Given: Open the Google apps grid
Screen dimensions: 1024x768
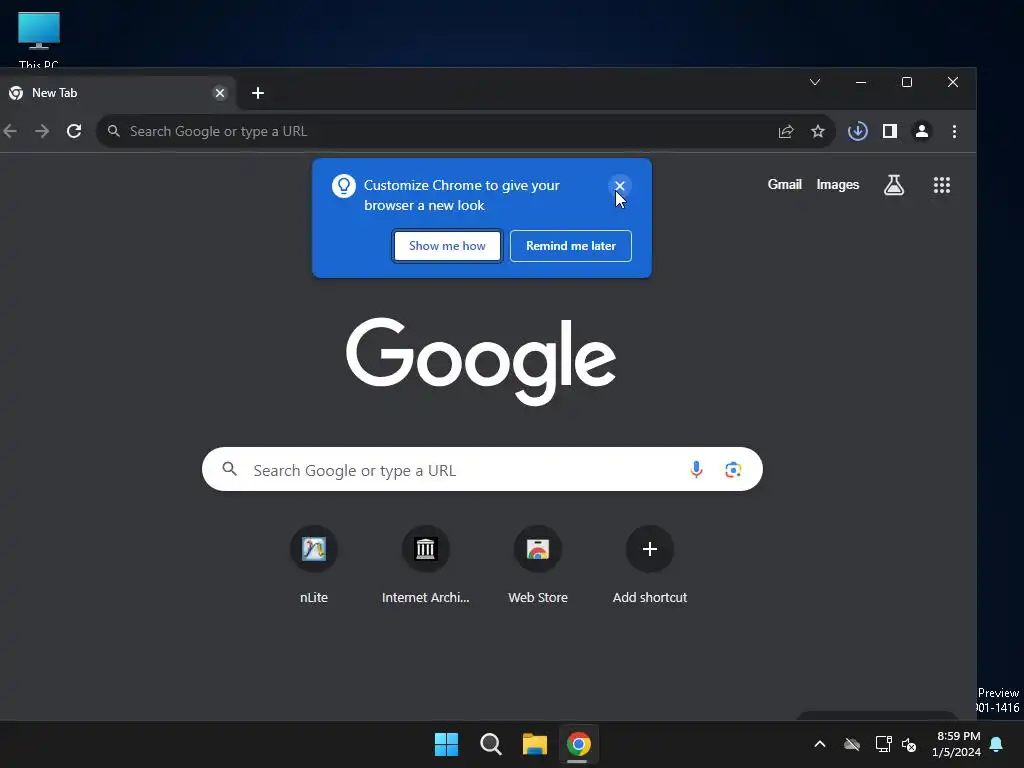Looking at the screenshot, I should pyautogui.click(x=942, y=185).
